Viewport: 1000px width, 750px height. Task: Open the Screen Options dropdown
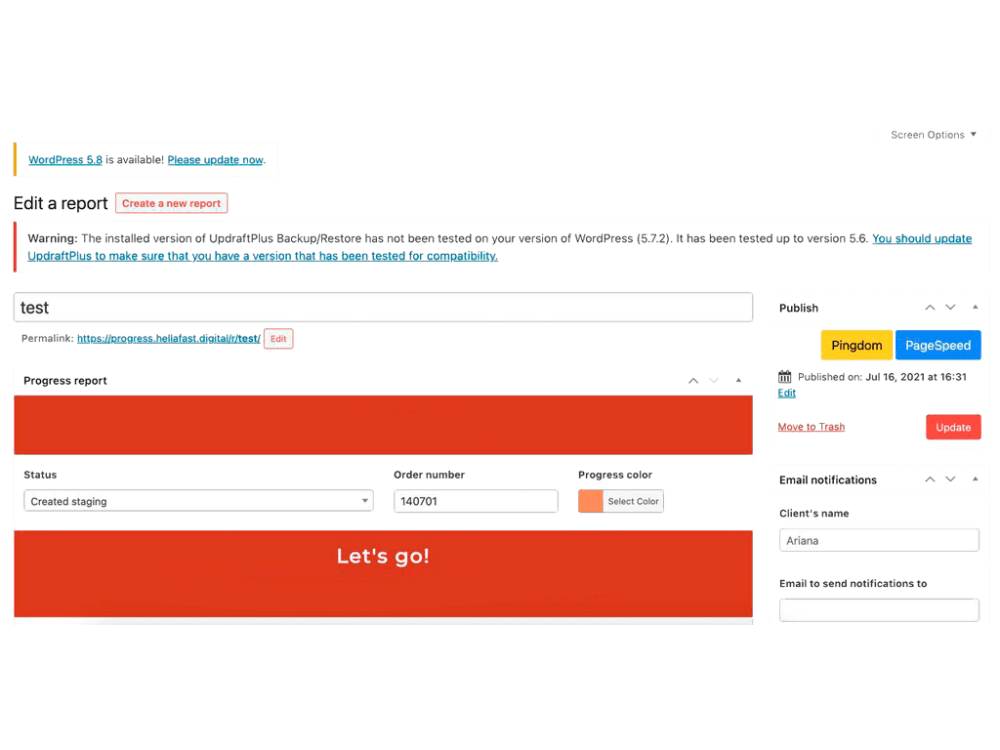point(933,135)
